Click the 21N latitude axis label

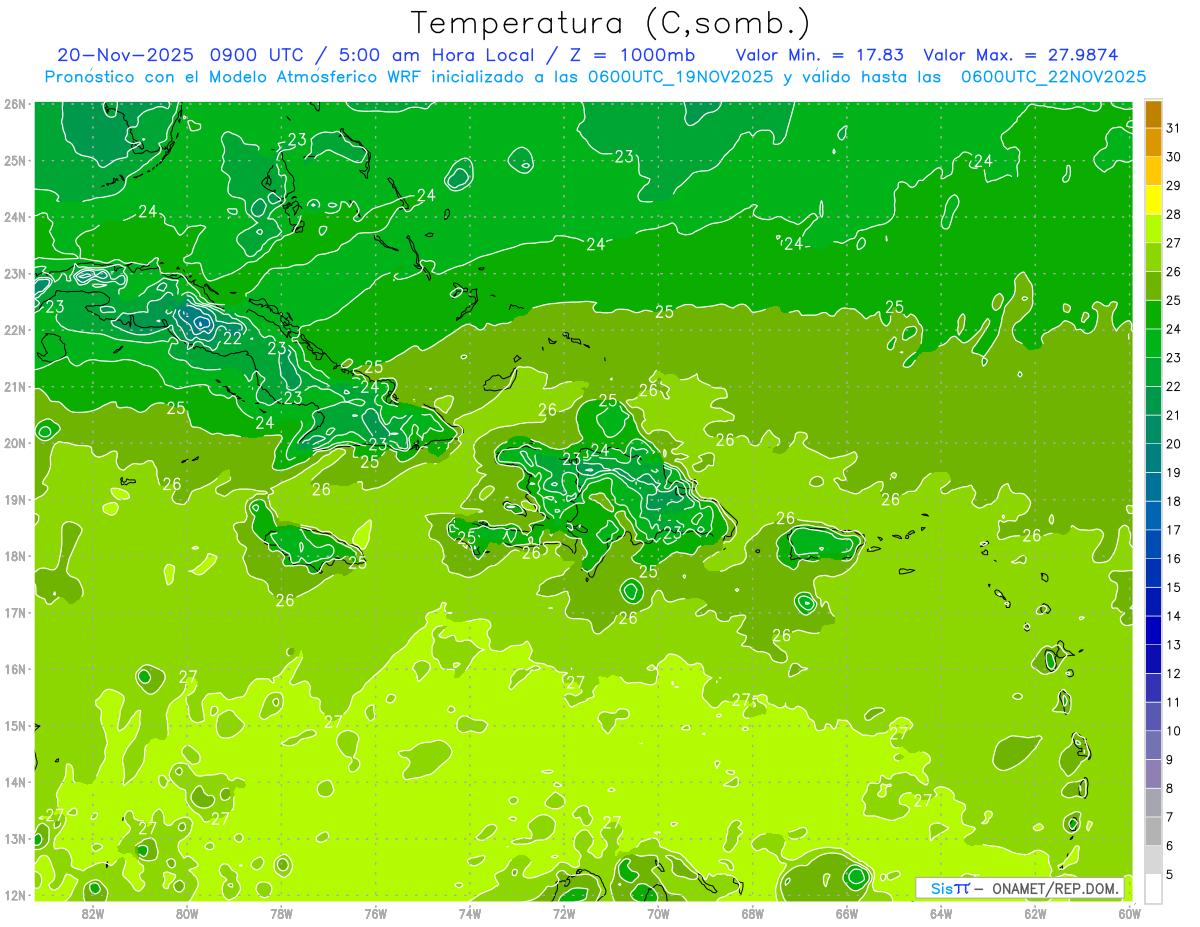[16, 386]
